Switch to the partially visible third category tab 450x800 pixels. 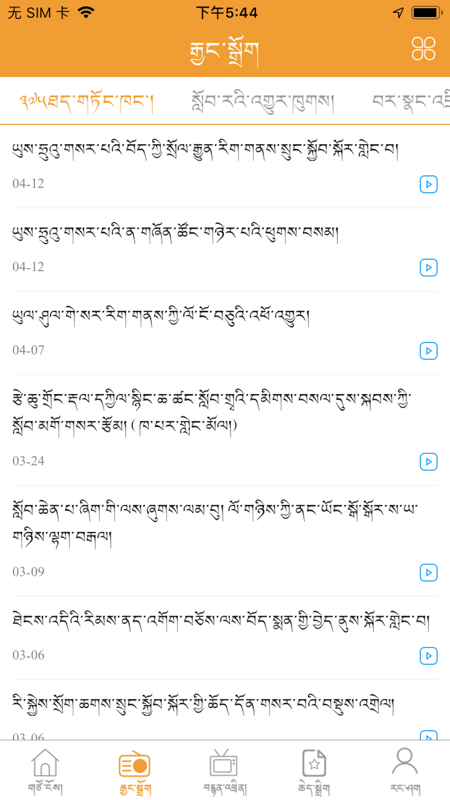pos(411,103)
